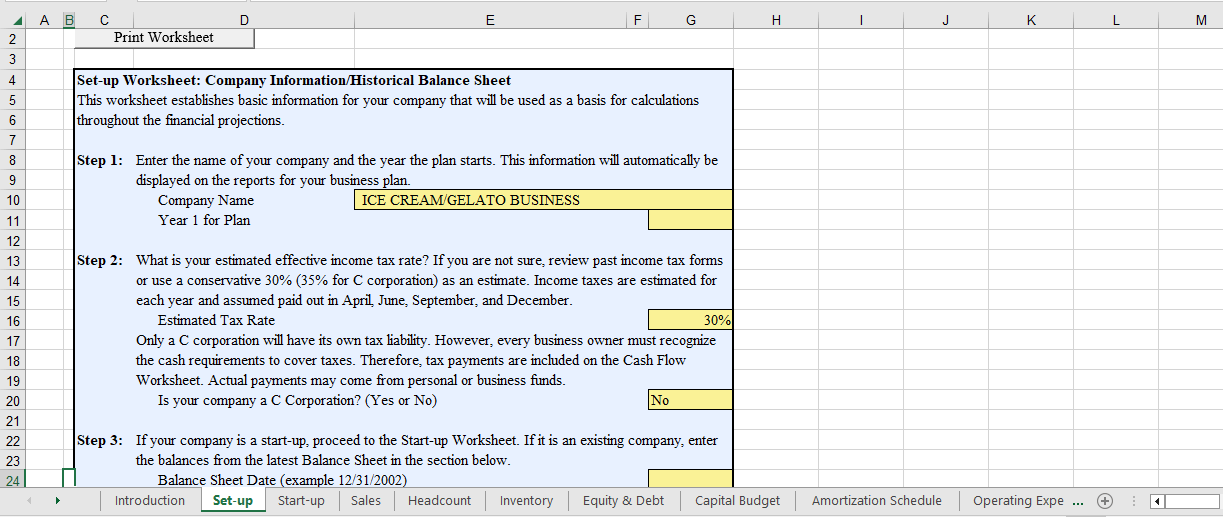
Task: Open the Sales sheet tab
Action: pos(366,501)
